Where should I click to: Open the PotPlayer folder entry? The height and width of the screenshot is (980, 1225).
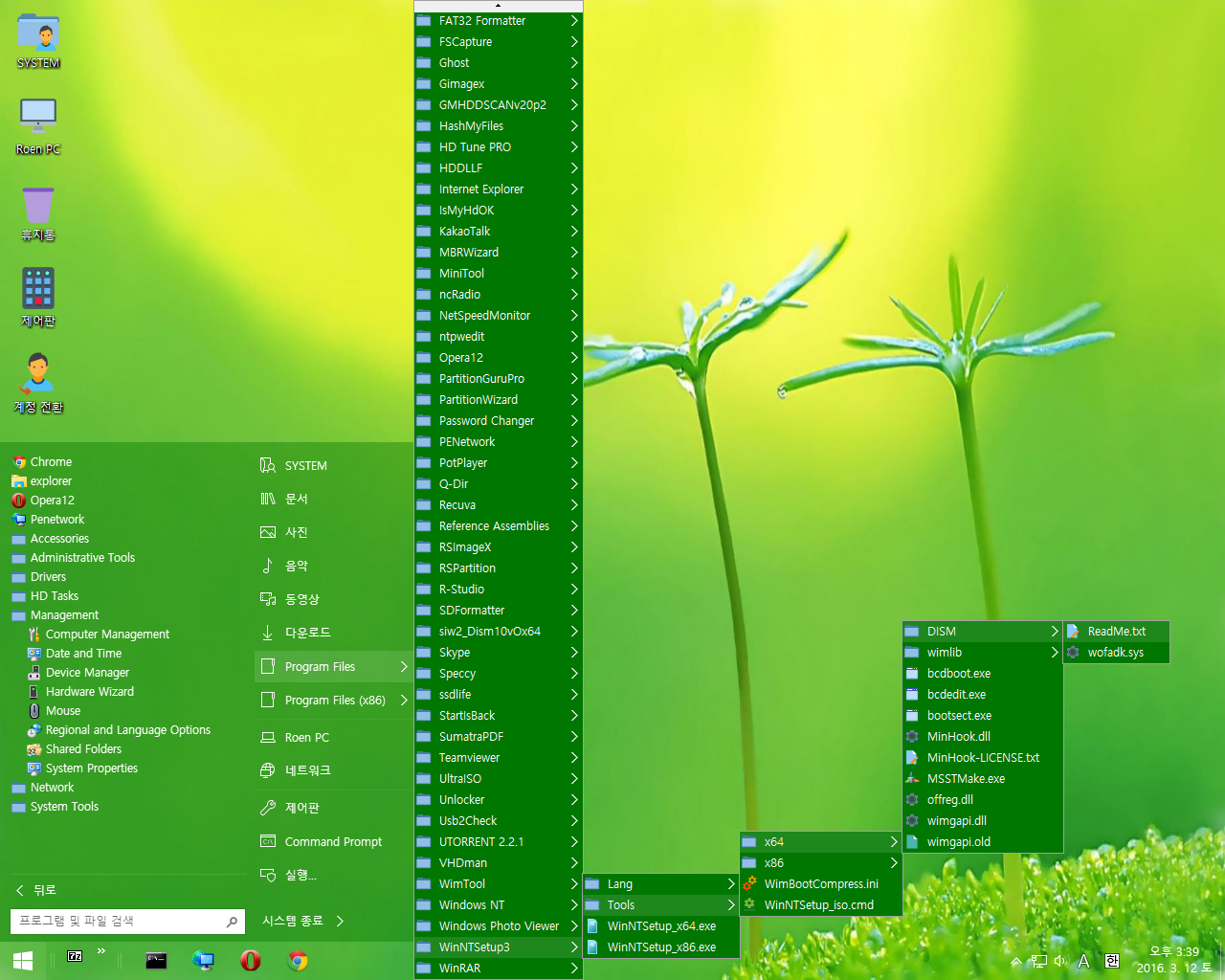(499, 463)
